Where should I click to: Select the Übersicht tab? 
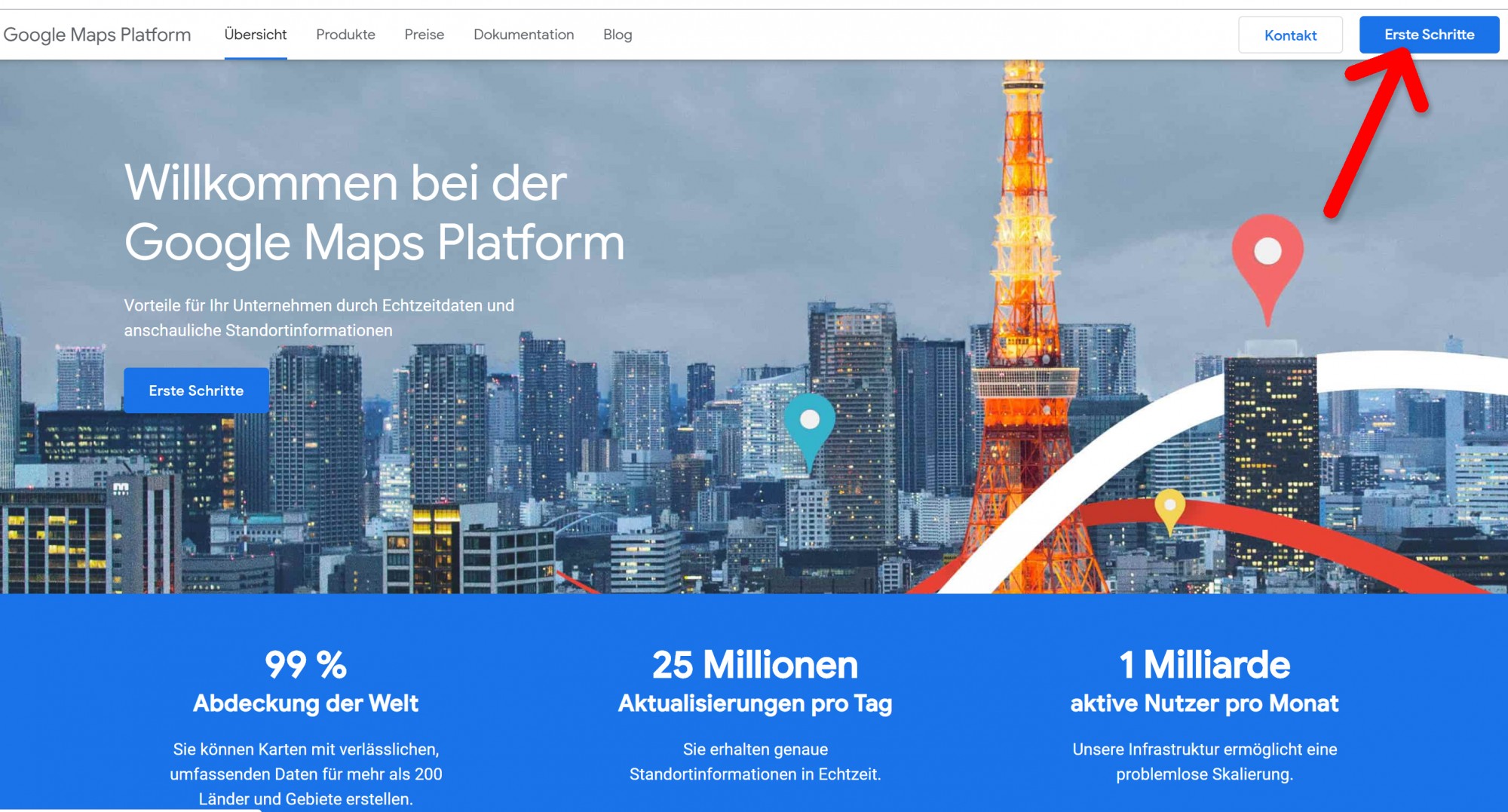pyautogui.click(x=256, y=35)
